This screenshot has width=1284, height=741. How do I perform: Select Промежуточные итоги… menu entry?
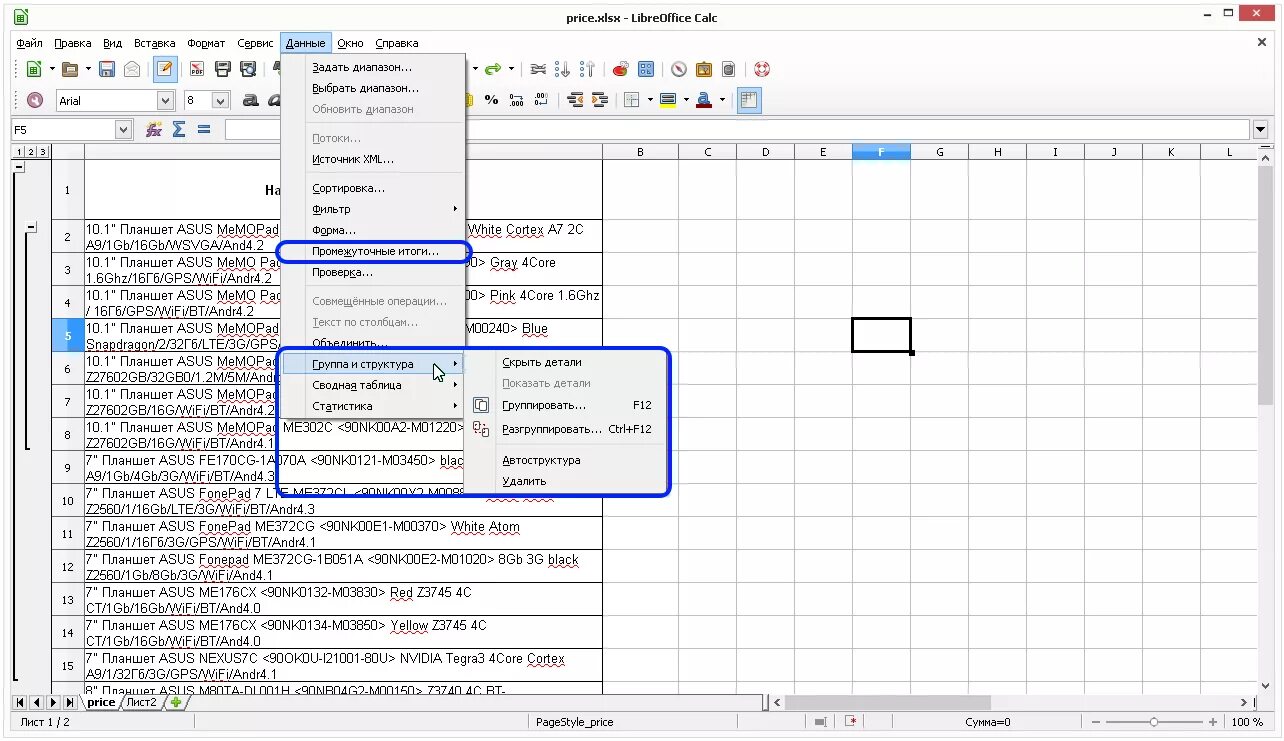point(374,251)
